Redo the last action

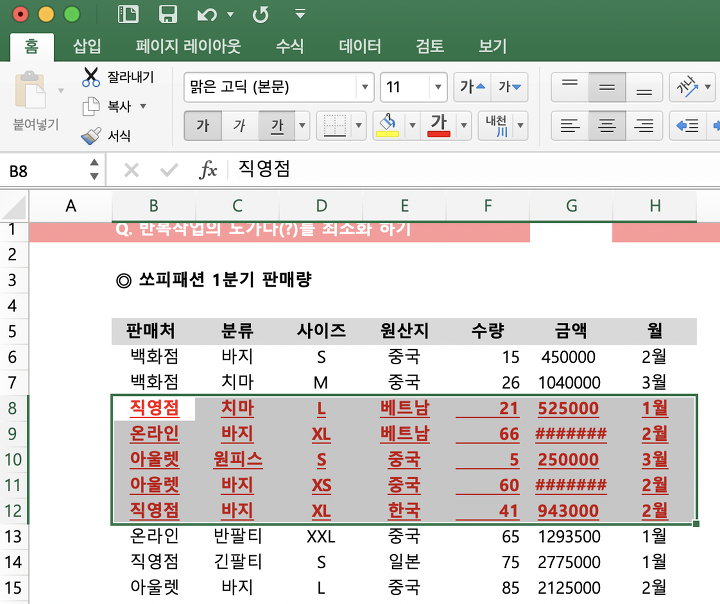point(260,15)
